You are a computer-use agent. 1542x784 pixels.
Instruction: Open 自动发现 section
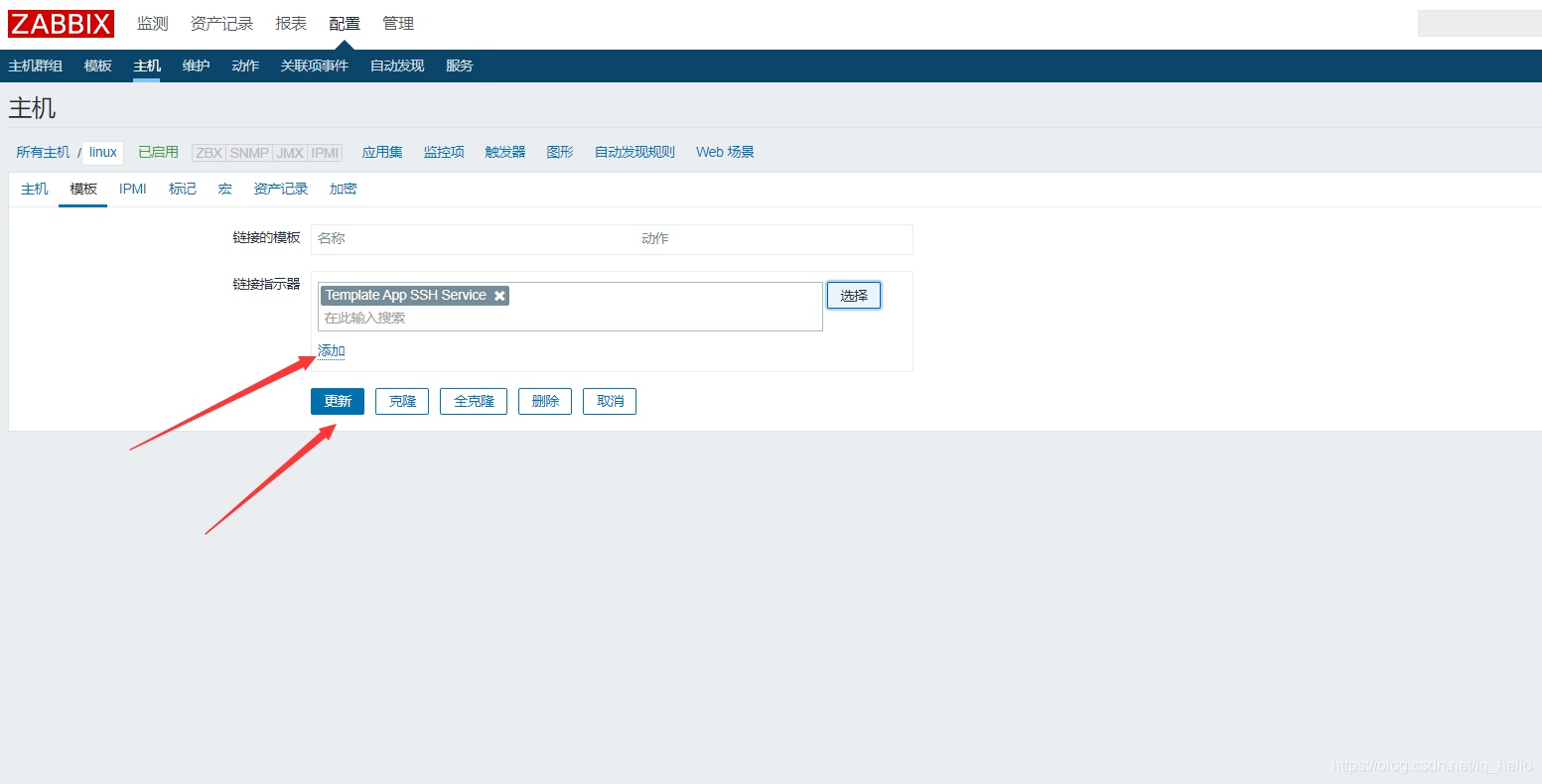(x=397, y=65)
